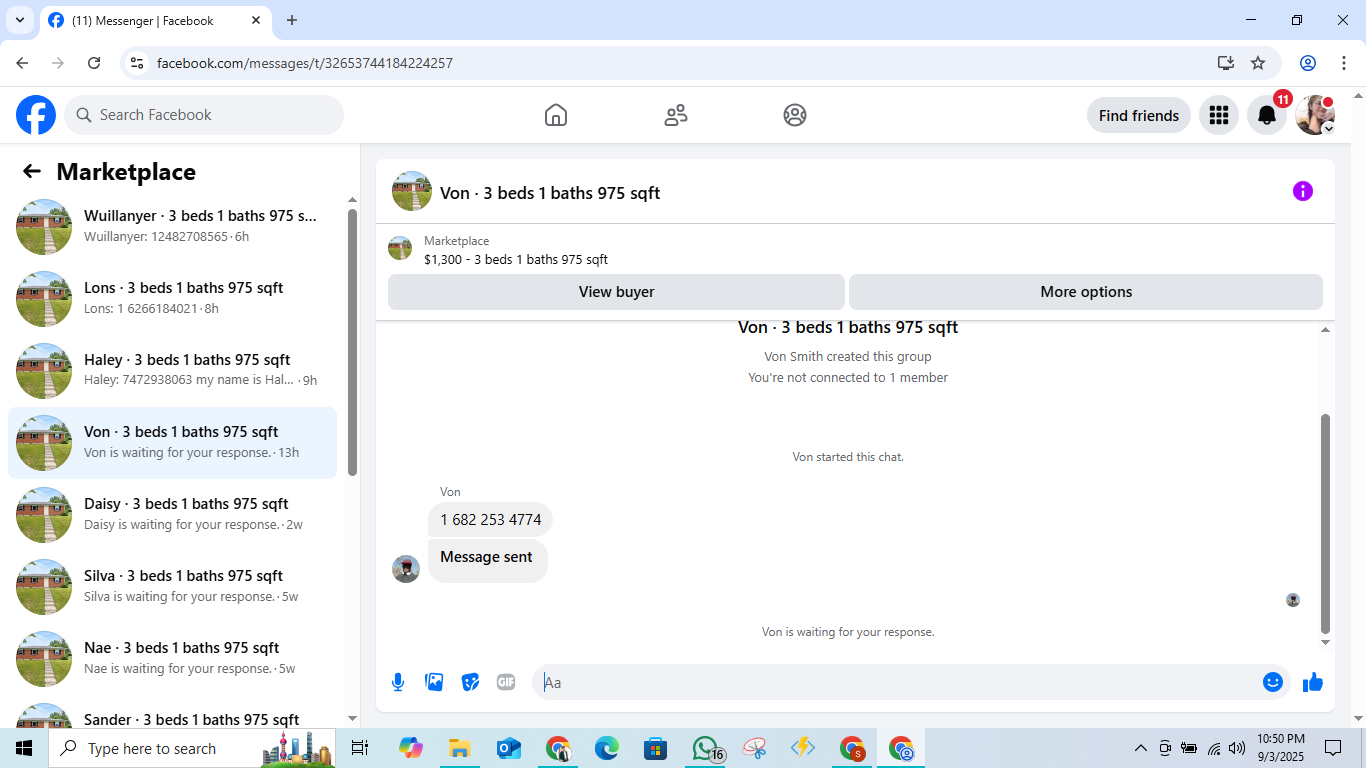Go back in browser history
This screenshot has height=768, width=1366.
point(22,63)
